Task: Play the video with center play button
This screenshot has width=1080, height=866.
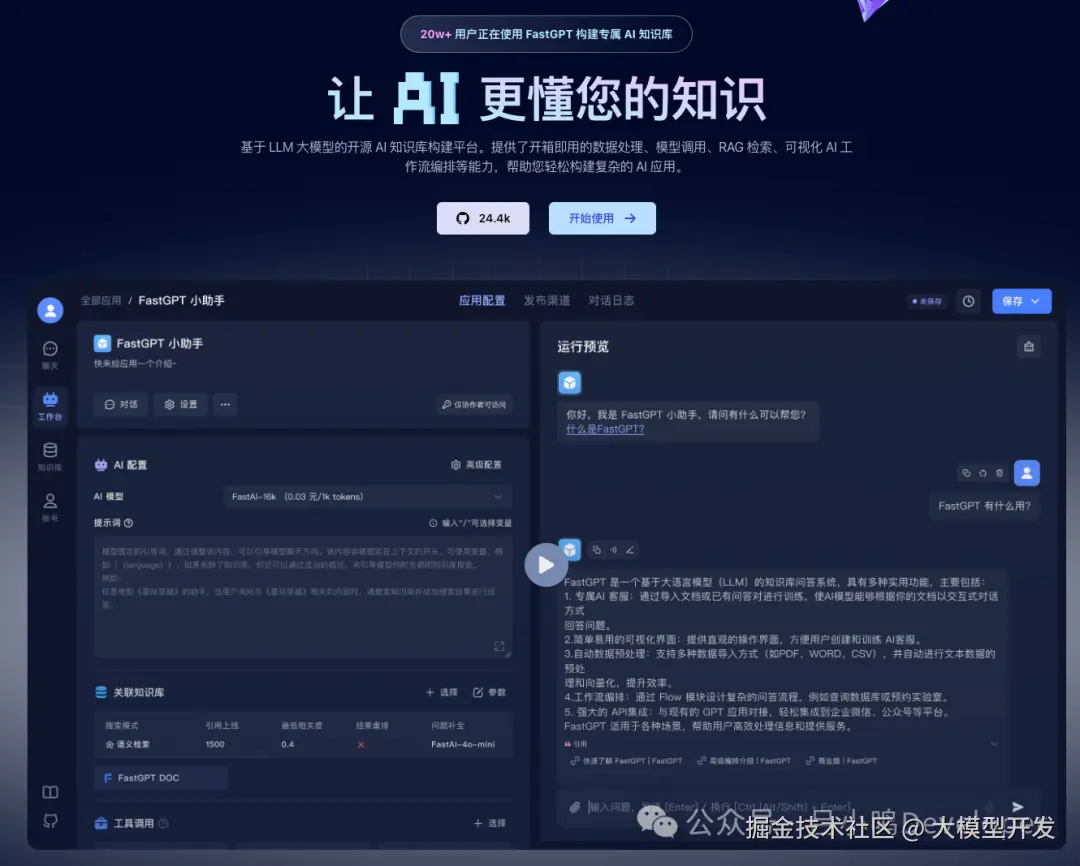Action: pyautogui.click(x=546, y=565)
